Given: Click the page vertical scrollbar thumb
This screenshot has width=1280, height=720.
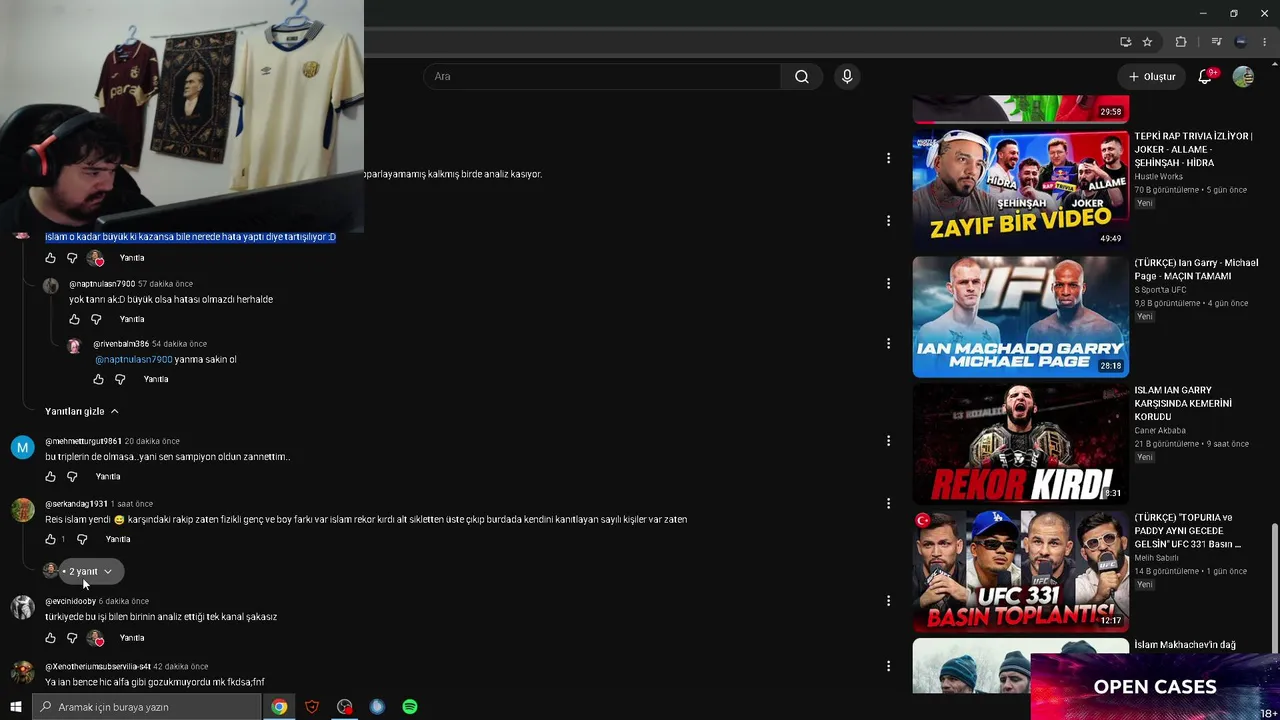Looking at the screenshot, I should point(1274,587).
